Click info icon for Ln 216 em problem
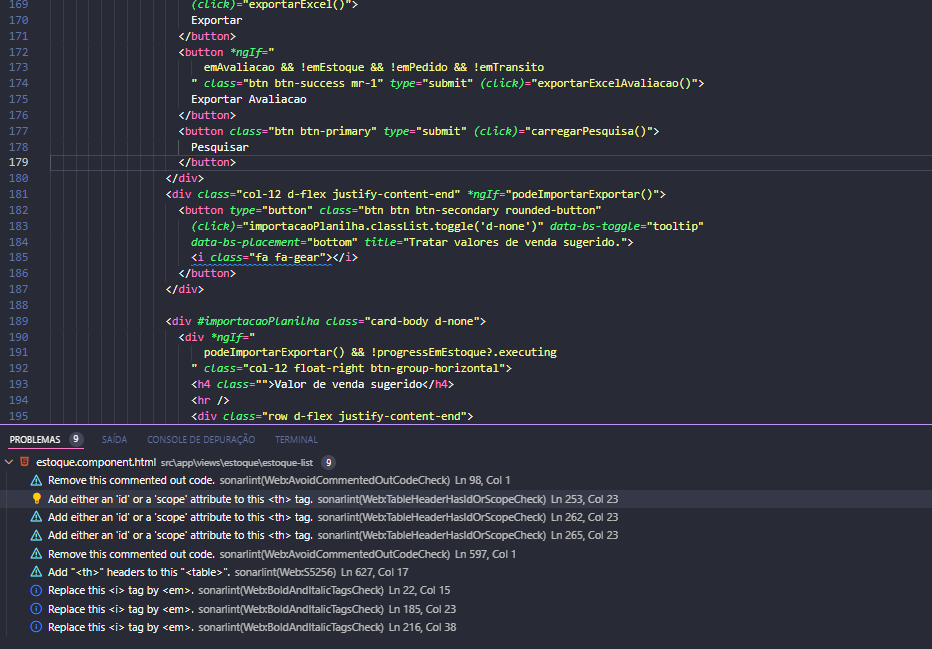932x649 pixels. click(x=36, y=627)
